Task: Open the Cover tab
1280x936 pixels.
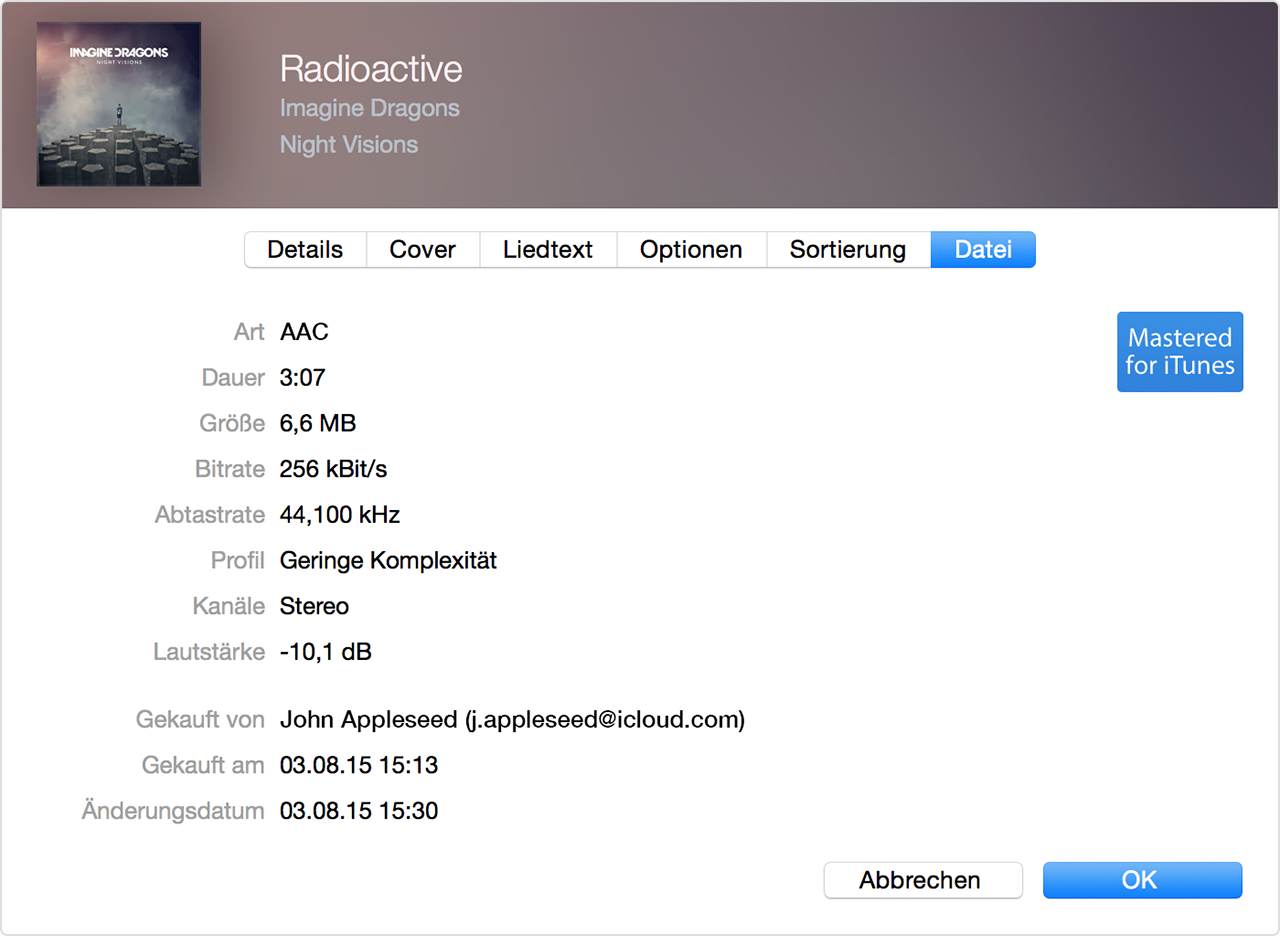Action: point(423,250)
